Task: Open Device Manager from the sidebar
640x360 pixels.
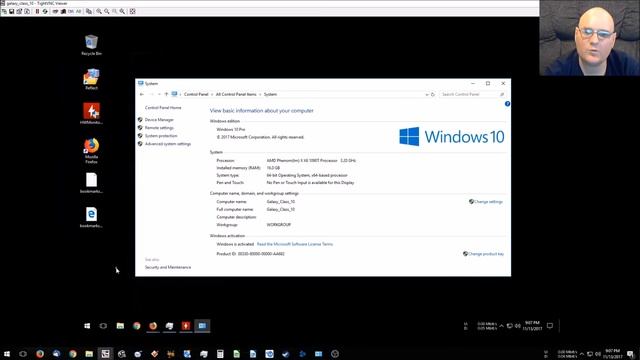Action: pyautogui.click(x=159, y=120)
